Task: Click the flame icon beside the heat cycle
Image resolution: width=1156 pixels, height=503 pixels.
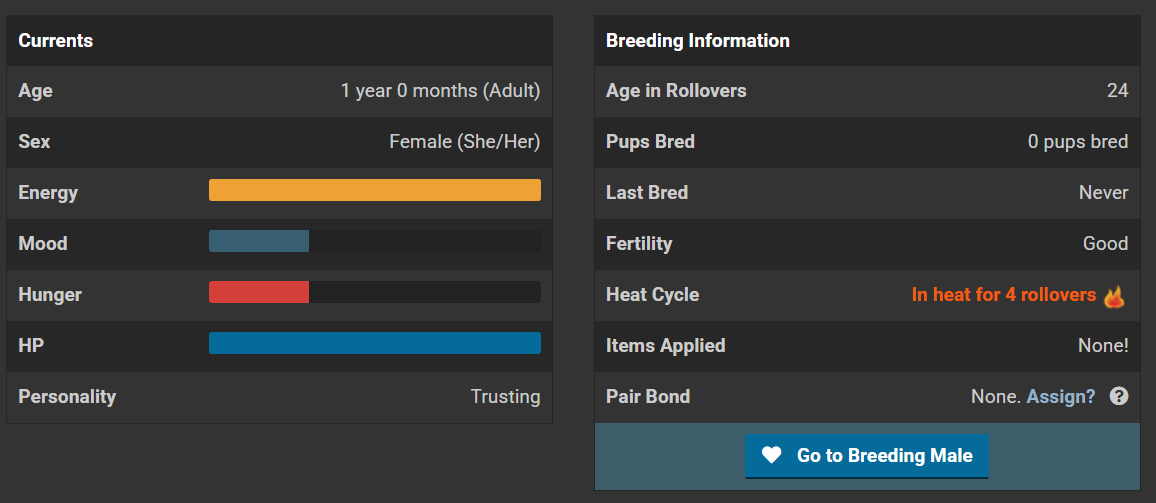Action: tap(1113, 296)
